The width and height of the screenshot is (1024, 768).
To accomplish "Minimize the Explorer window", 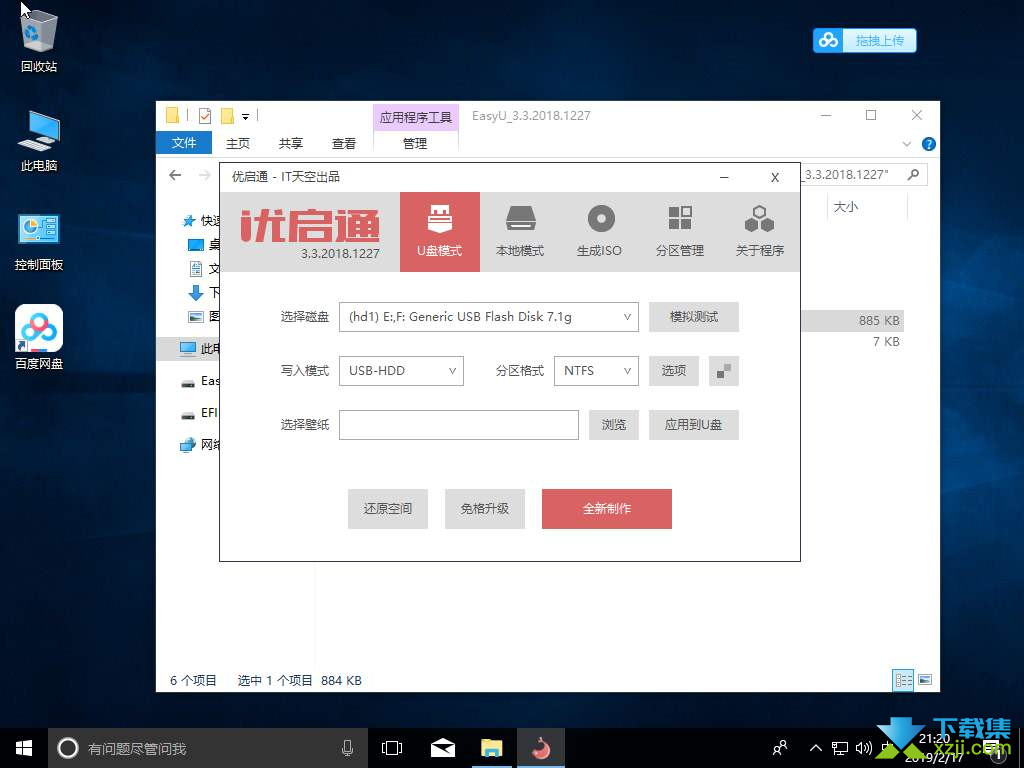I will pyautogui.click(x=826, y=116).
